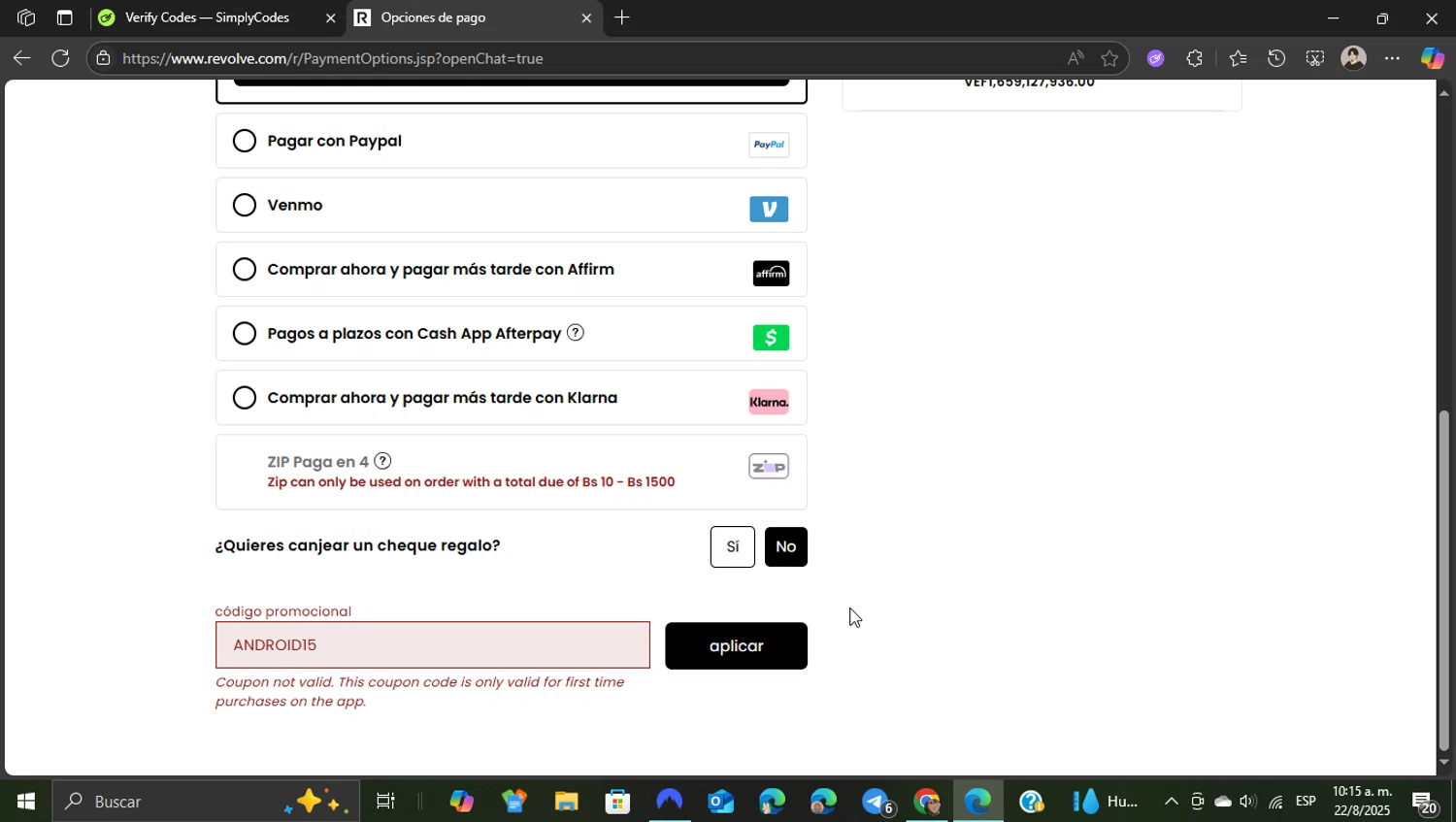Show the Cash App Afterpay help icon
1456x822 pixels.
[x=576, y=333]
